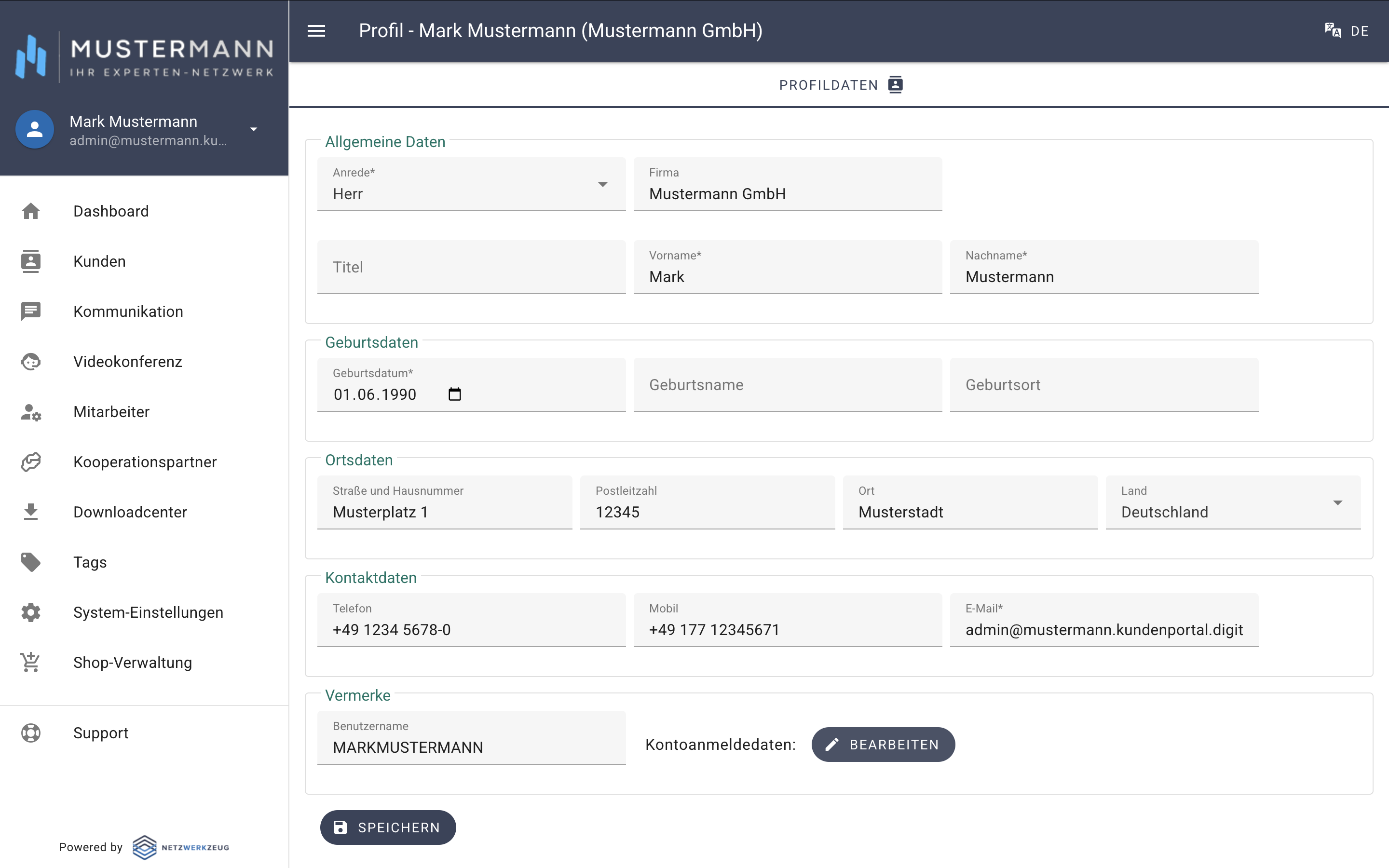The image size is (1389, 868).
Task: Click the Geburtsdatum date field
Action: 471,385
